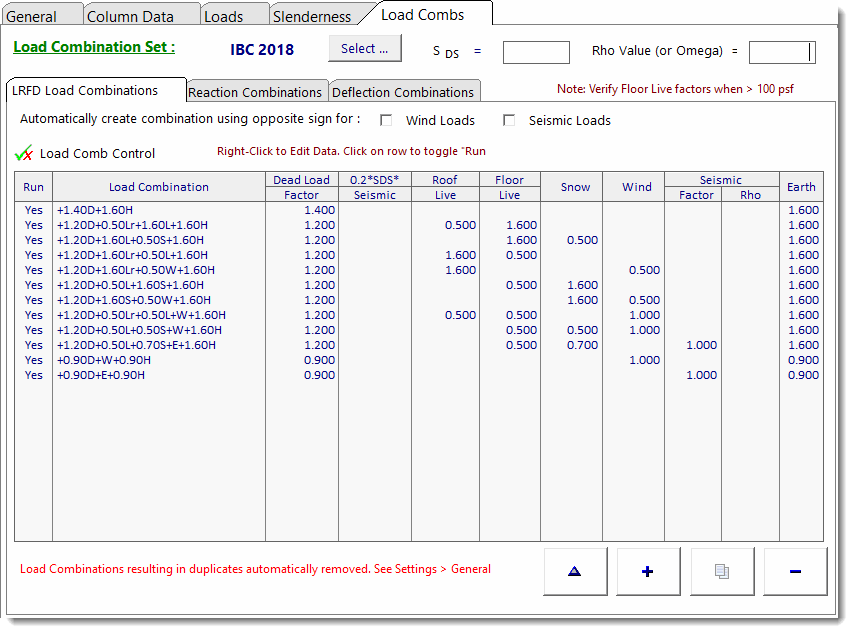Screen dimensions: 853x633
Task: Delete combination using the minus button
Action: [795, 571]
